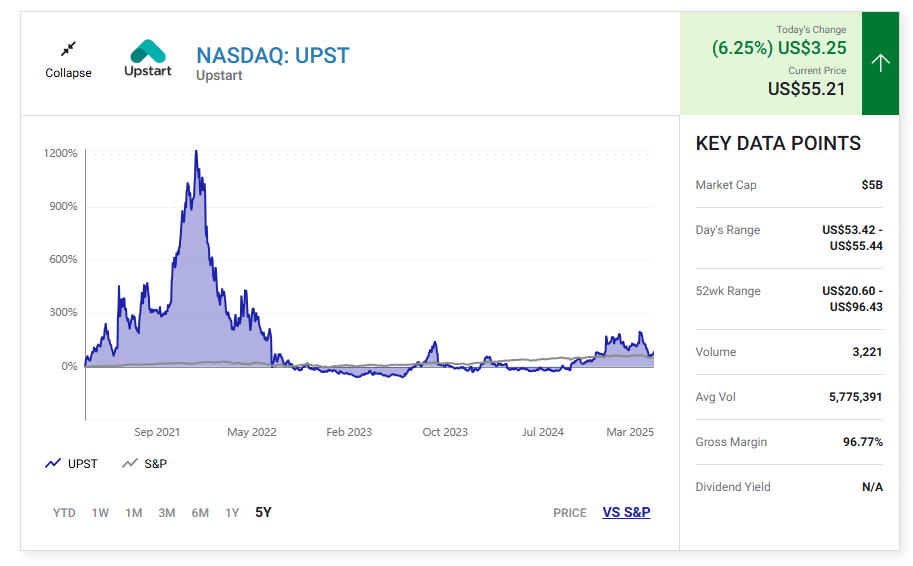Select the 6M time range
The image size is (913, 566).
[x=200, y=513]
